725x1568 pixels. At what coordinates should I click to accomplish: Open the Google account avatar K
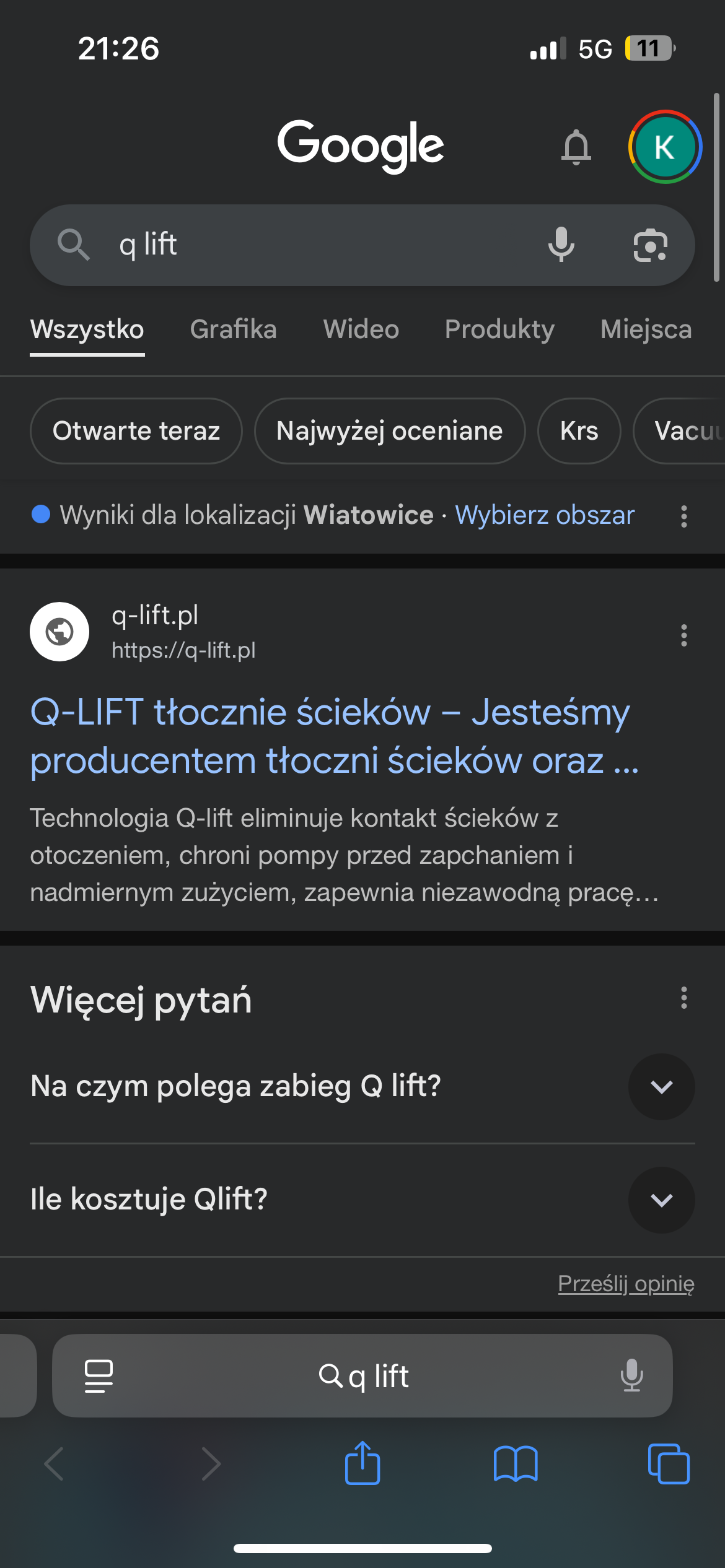(664, 147)
